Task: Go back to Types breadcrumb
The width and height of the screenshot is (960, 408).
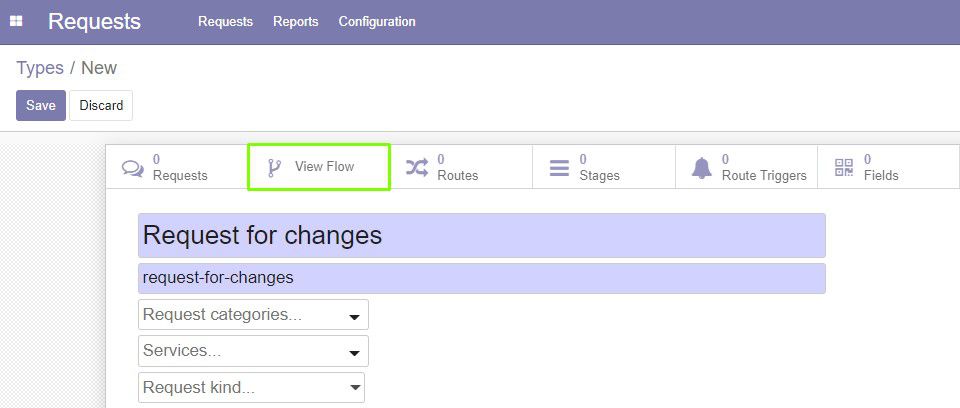Action: tap(40, 68)
